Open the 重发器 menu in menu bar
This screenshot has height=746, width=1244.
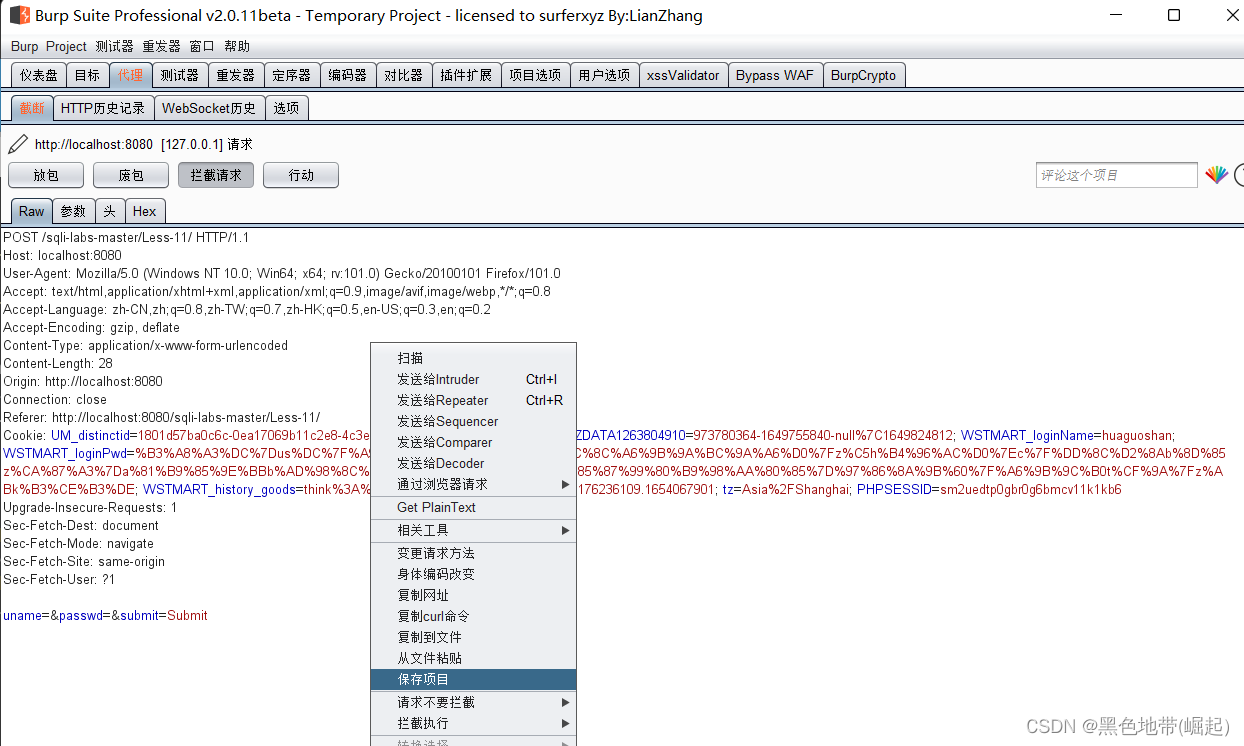[161, 46]
